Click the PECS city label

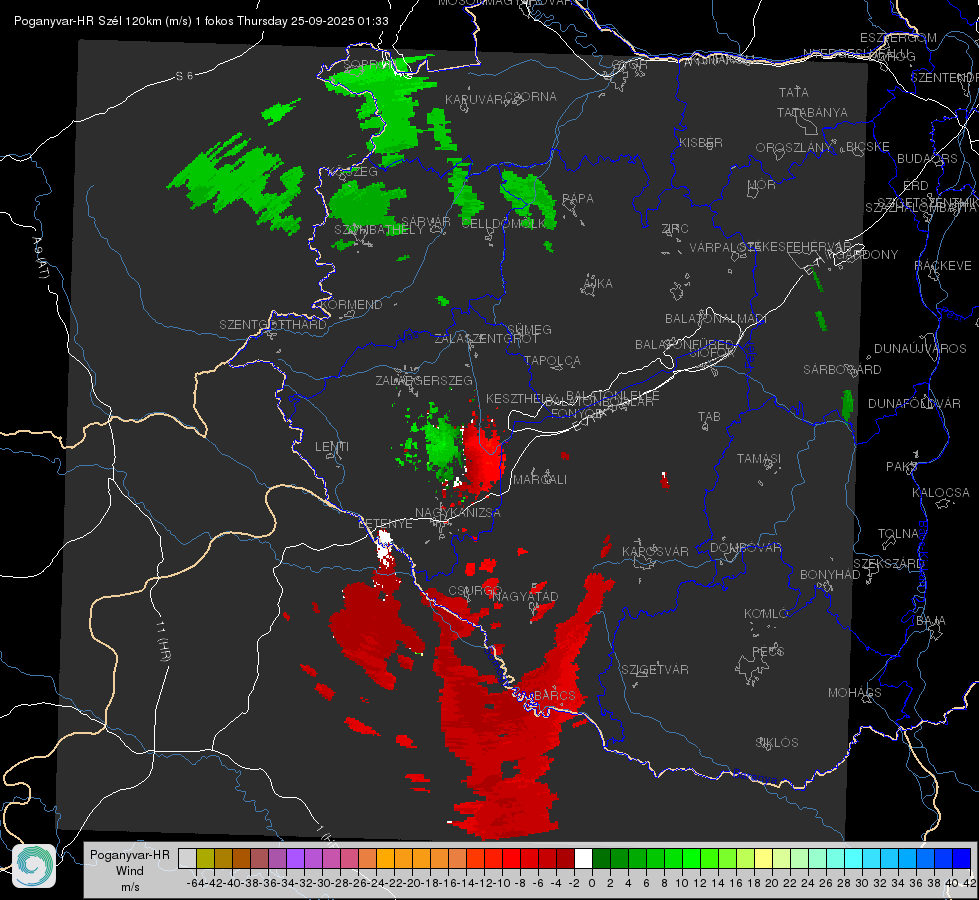click(767, 651)
